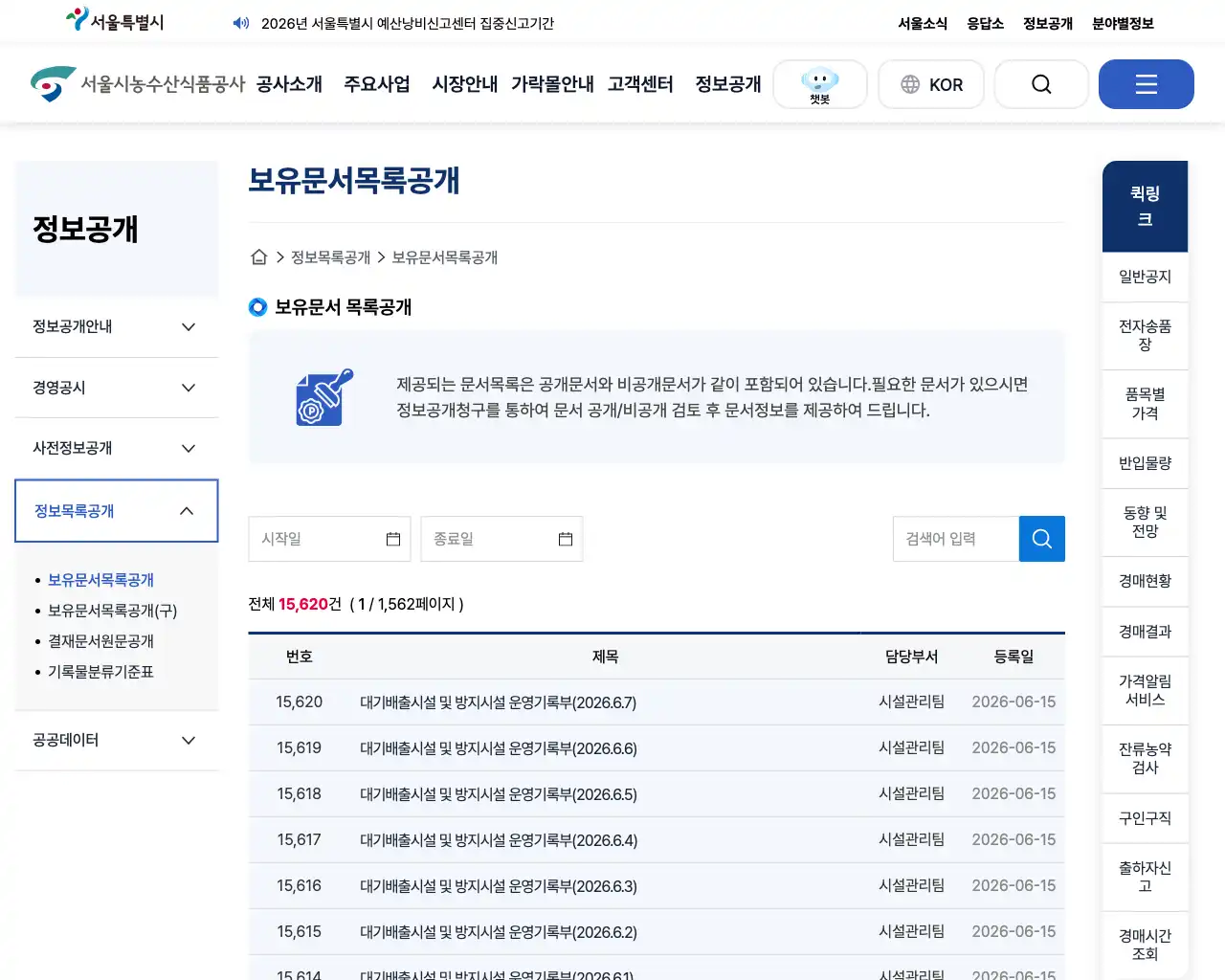1225x980 pixels.
Task: Click the Seoul city logo
Action: (115, 20)
